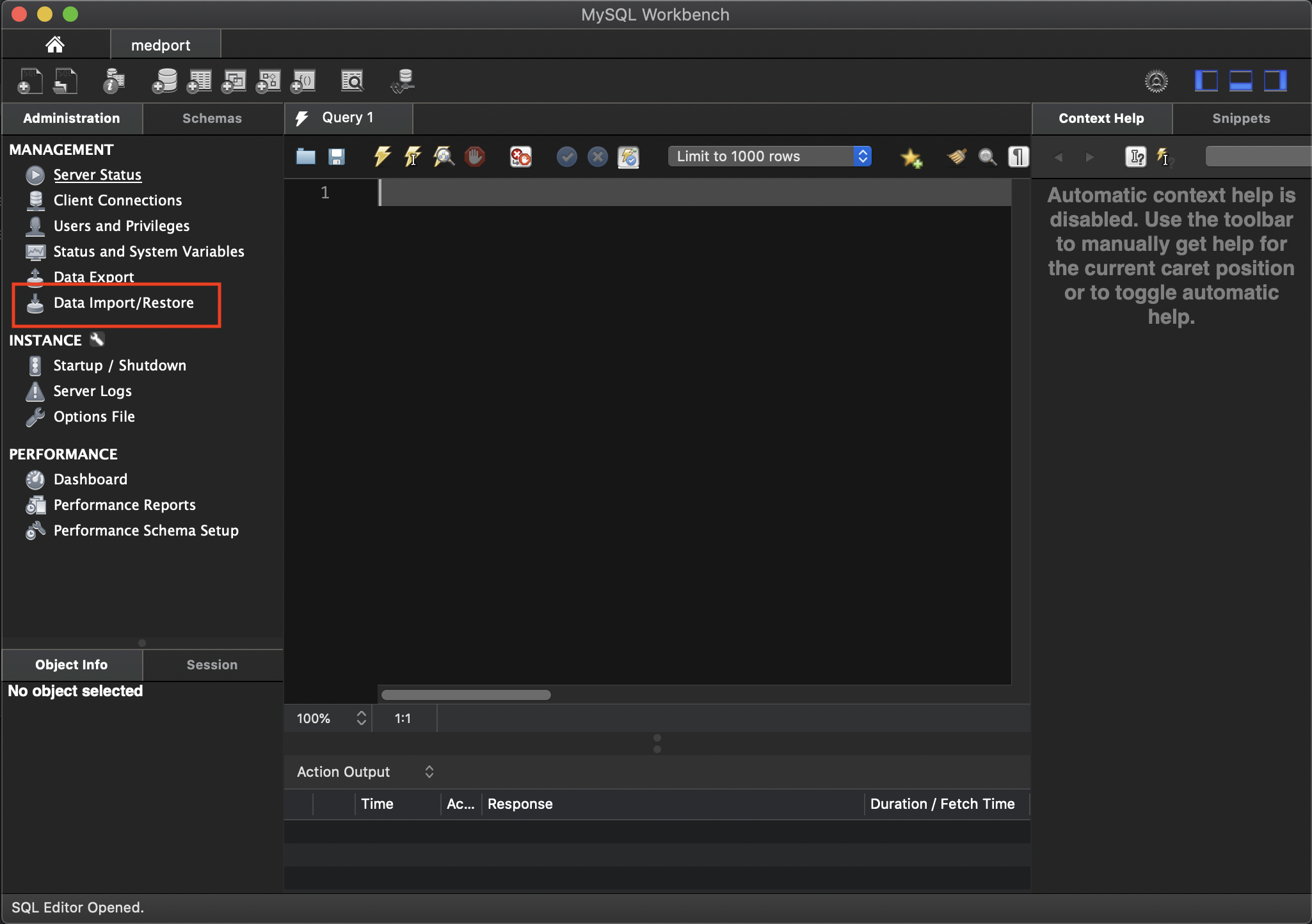Change the 100% zoom level stepper

(361, 718)
